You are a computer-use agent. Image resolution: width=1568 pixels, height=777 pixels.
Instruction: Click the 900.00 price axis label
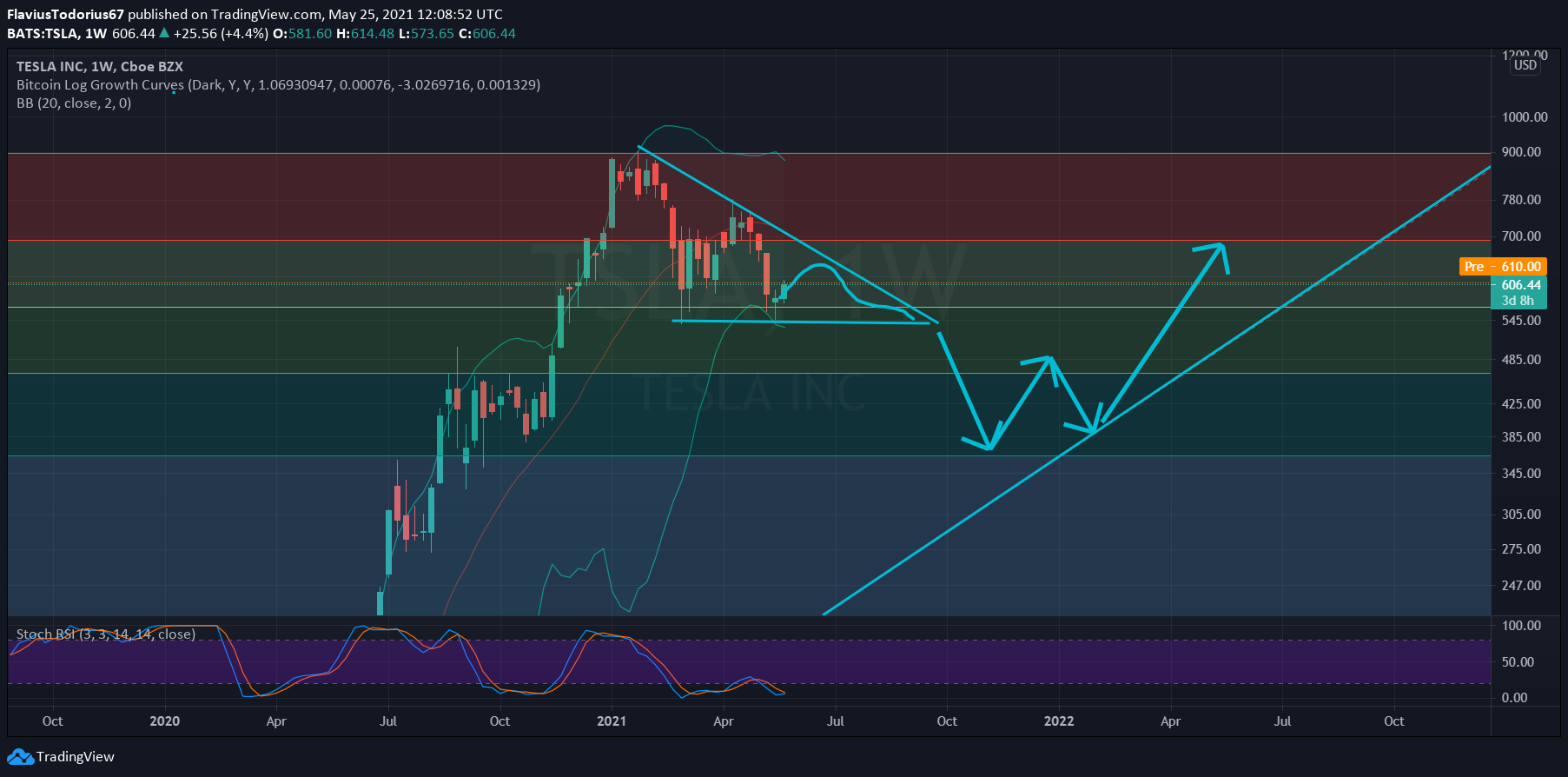(x=1521, y=152)
